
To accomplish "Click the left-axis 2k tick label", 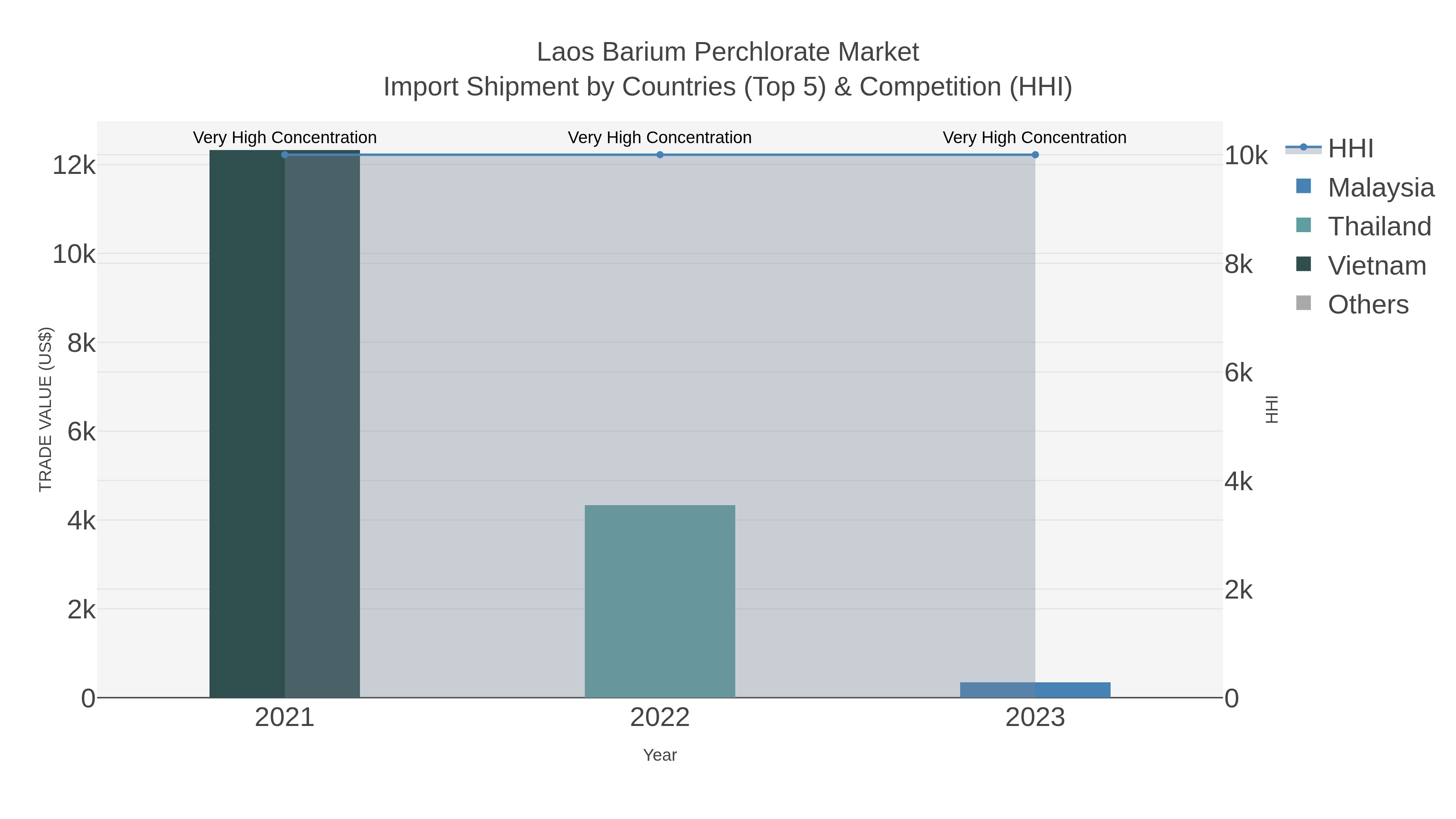I will point(82,609).
